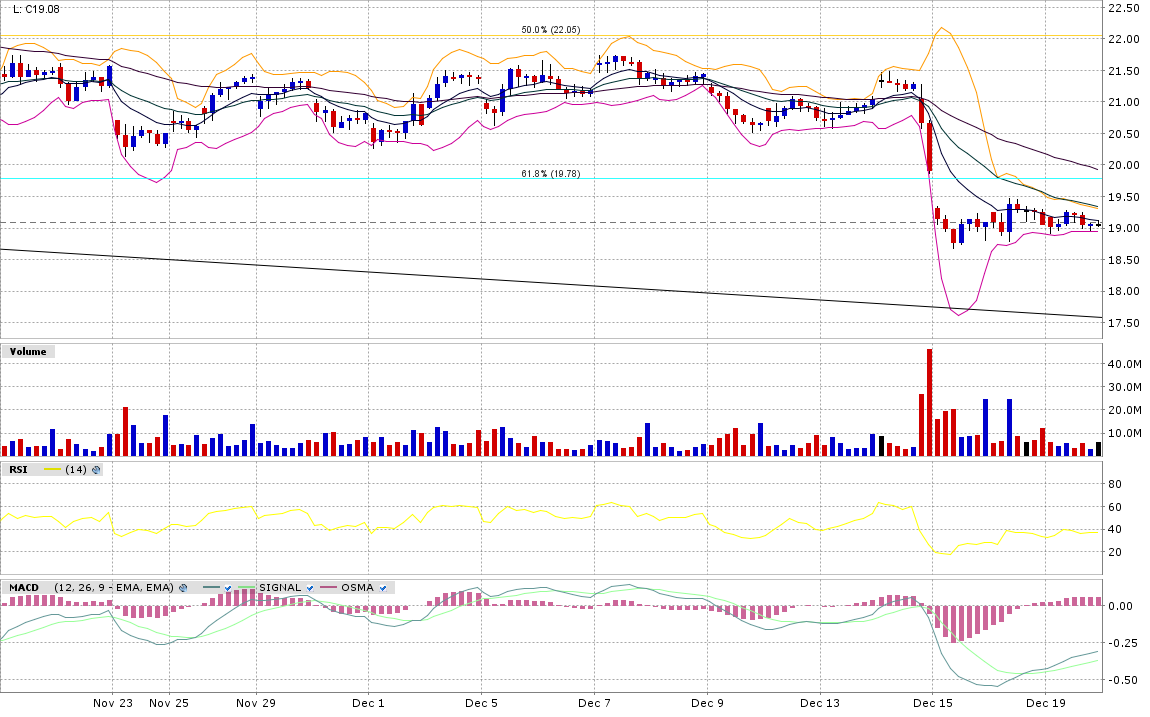Toggle the SIGNAL line checkbox
Image resolution: width=1150 pixels, height=717 pixels.
click(310, 588)
